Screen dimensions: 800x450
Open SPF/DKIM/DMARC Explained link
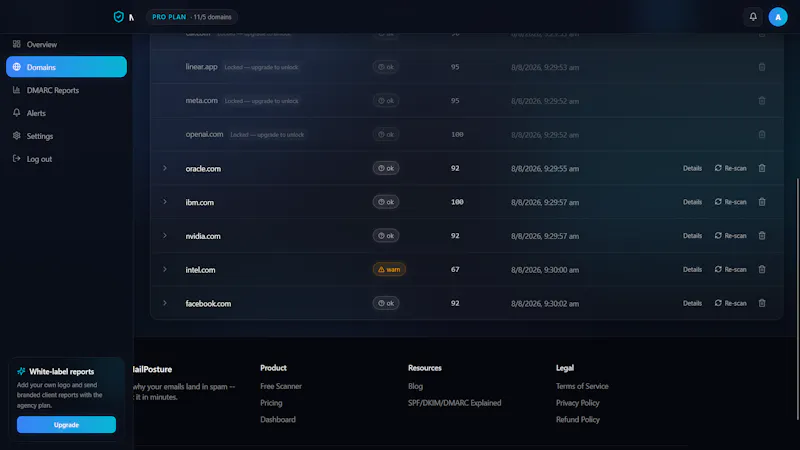coord(455,403)
